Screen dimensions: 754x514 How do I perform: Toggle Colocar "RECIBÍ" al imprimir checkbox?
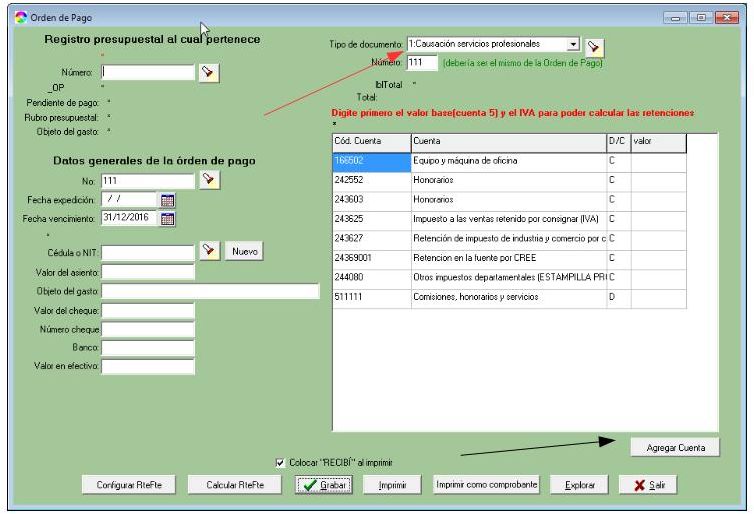tap(280, 463)
